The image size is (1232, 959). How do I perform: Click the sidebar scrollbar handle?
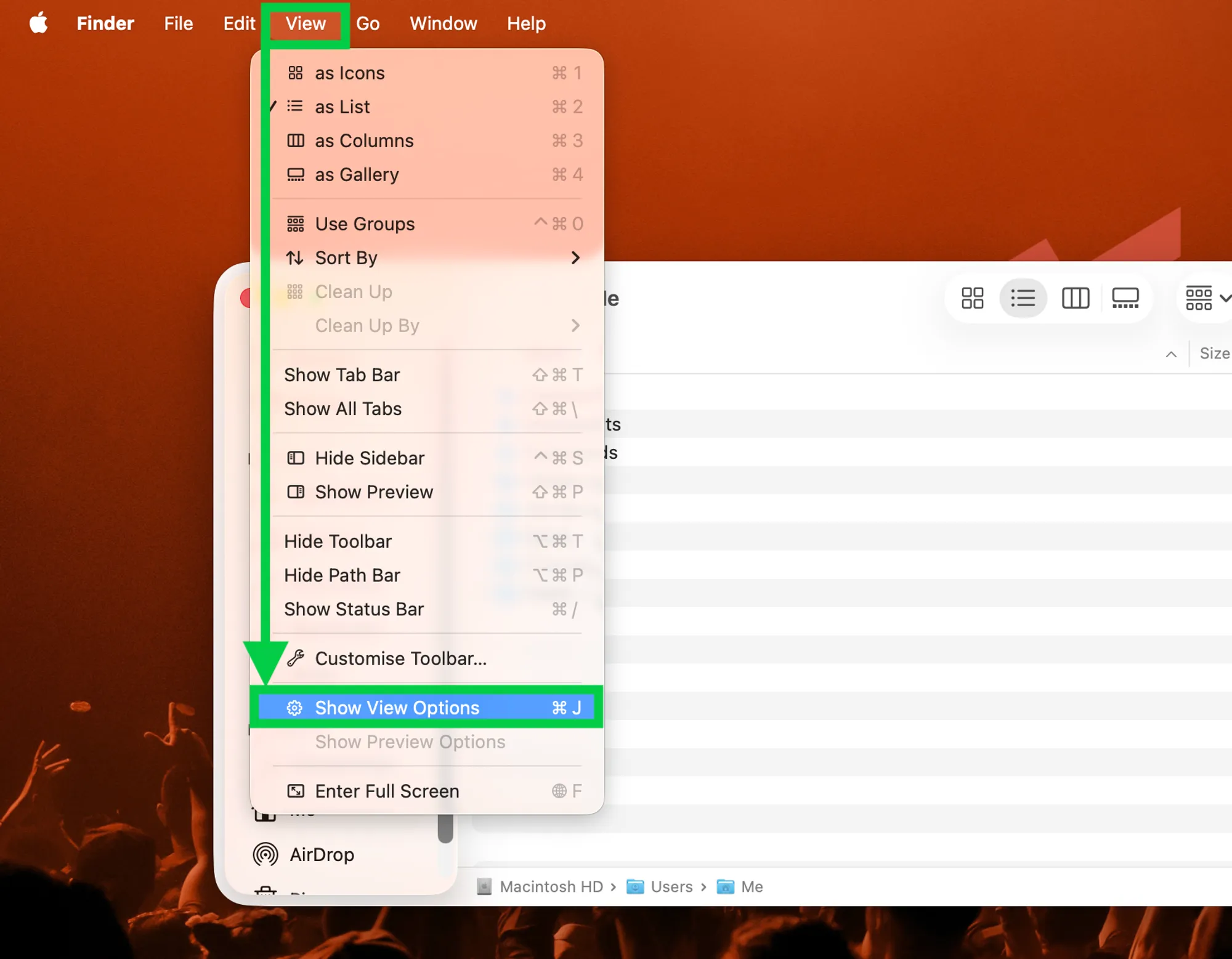point(445,827)
